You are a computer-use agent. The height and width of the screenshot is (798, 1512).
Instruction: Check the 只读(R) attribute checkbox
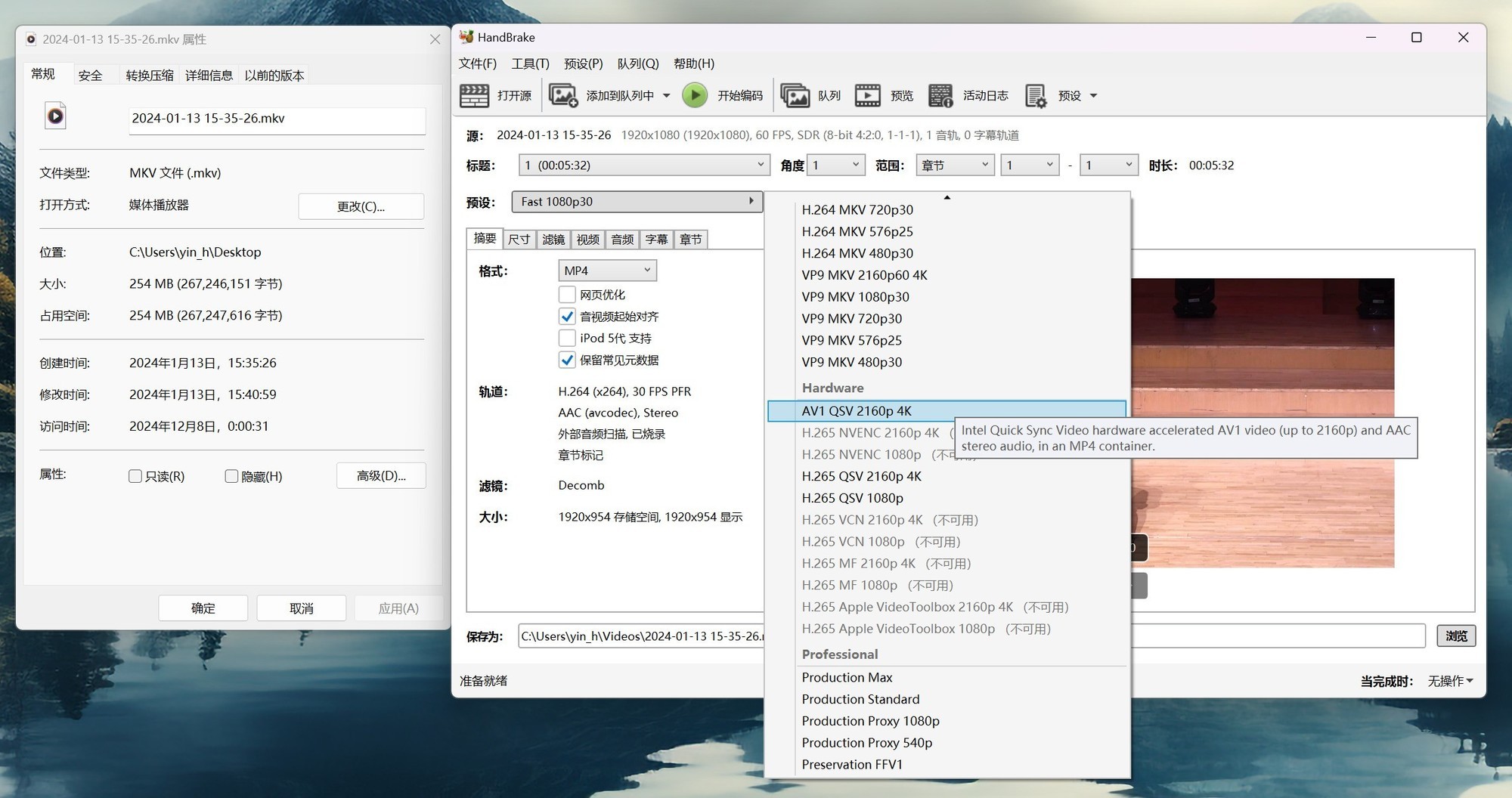click(135, 476)
